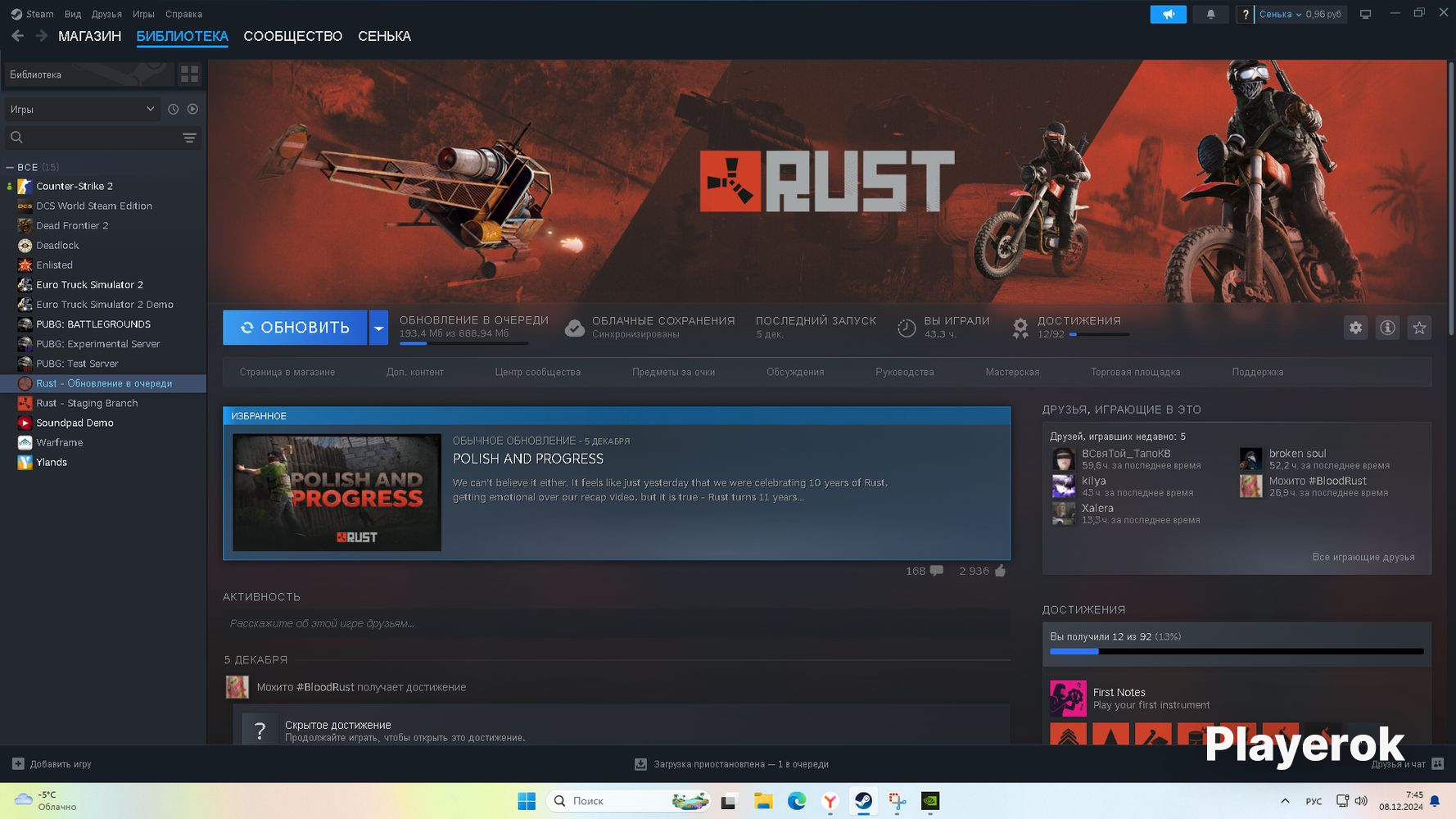Select Warframe in the game list
Viewport: 1456px width, 819px height.
click(60, 442)
